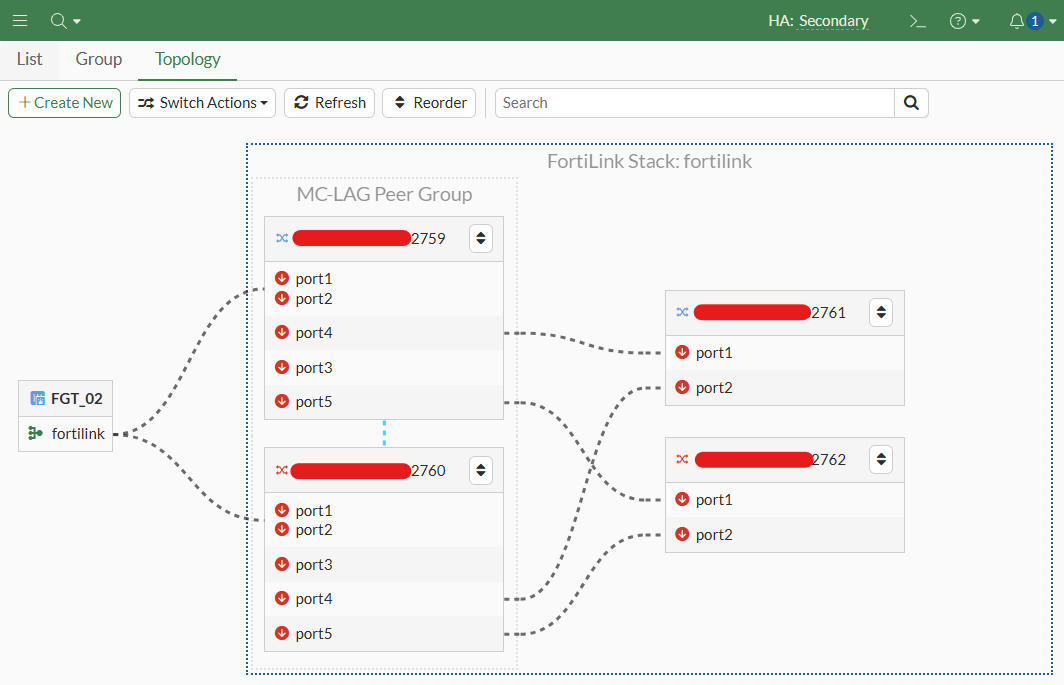The height and width of the screenshot is (685, 1064).
Task: Switch to the Group tab
Action: click(x=98, y=59)
